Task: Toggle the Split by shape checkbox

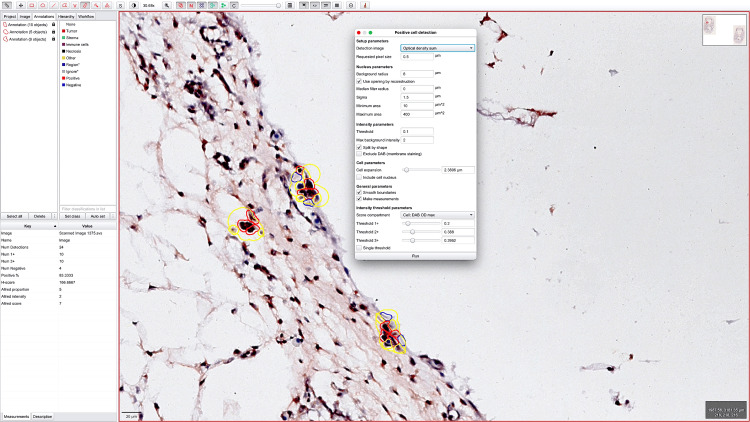Action: click(x=359, y=147)
